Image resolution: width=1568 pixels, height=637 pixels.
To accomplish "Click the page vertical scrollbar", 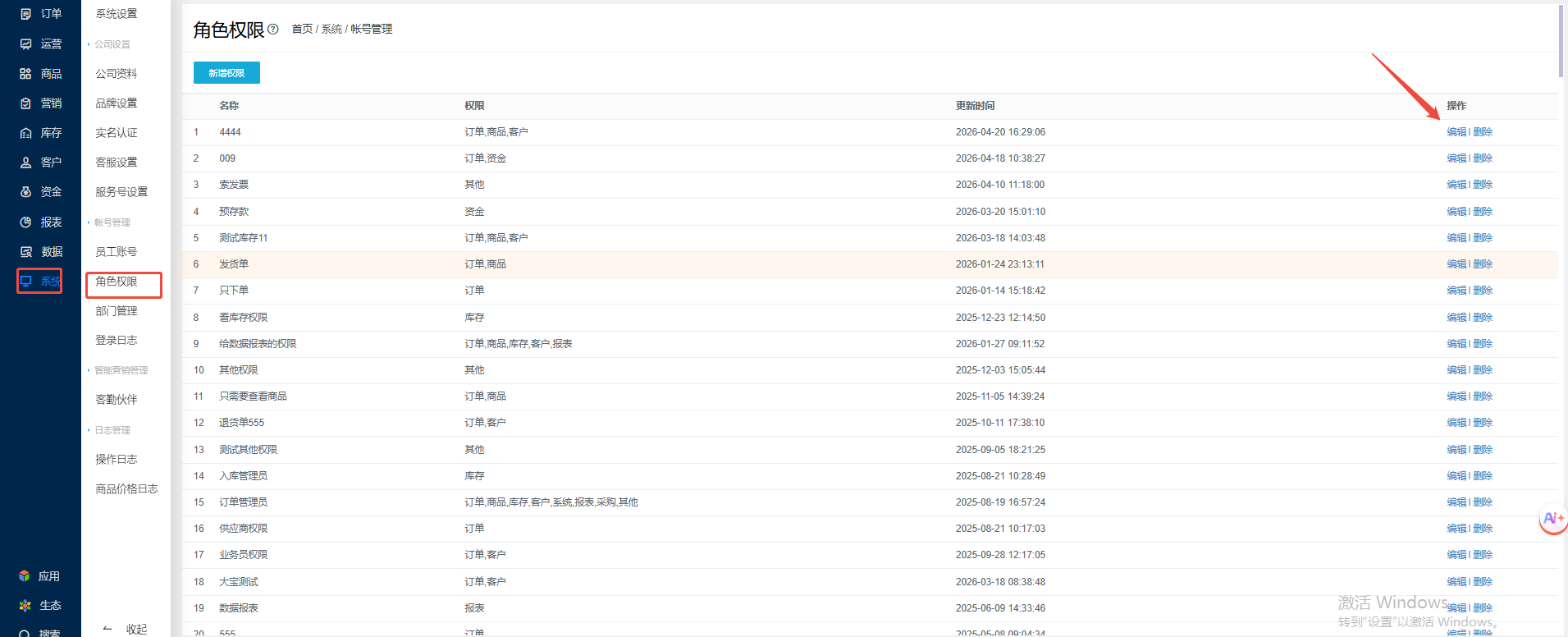I will [x=1561, y=41].
